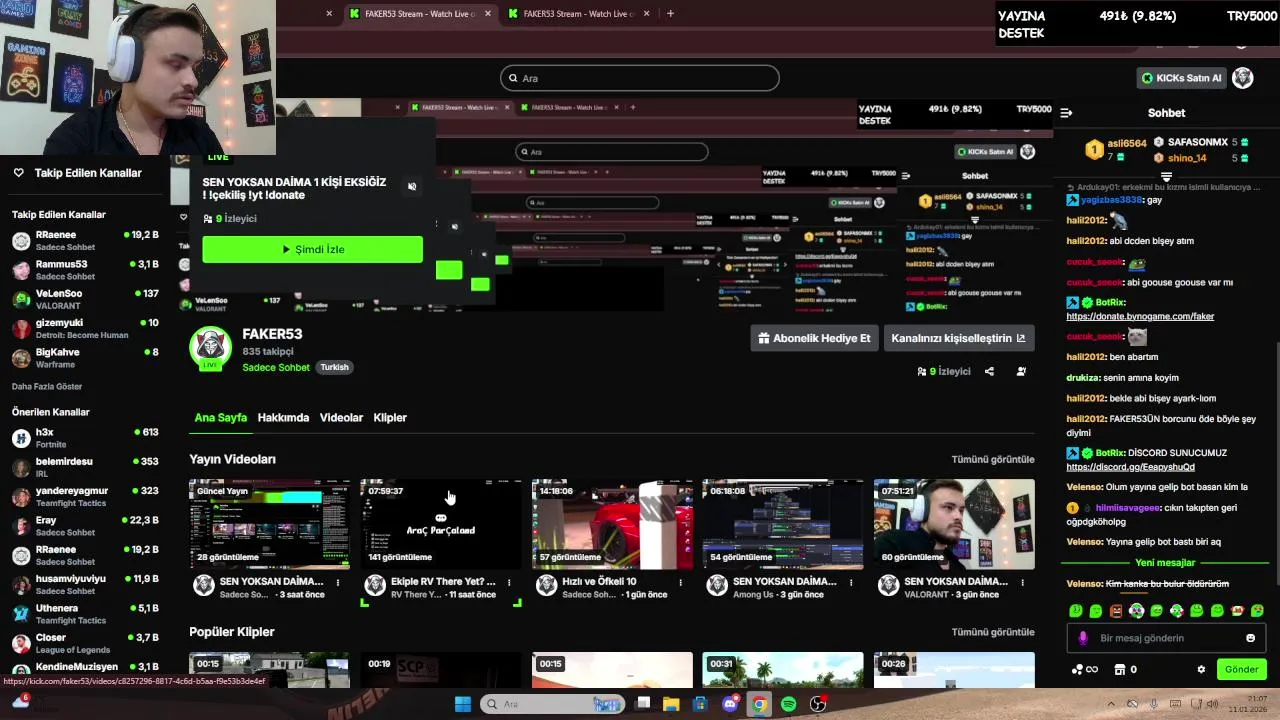Click the share icon beside viewer count
This screenshot has width=1280, height=720.
pos(989,371)
